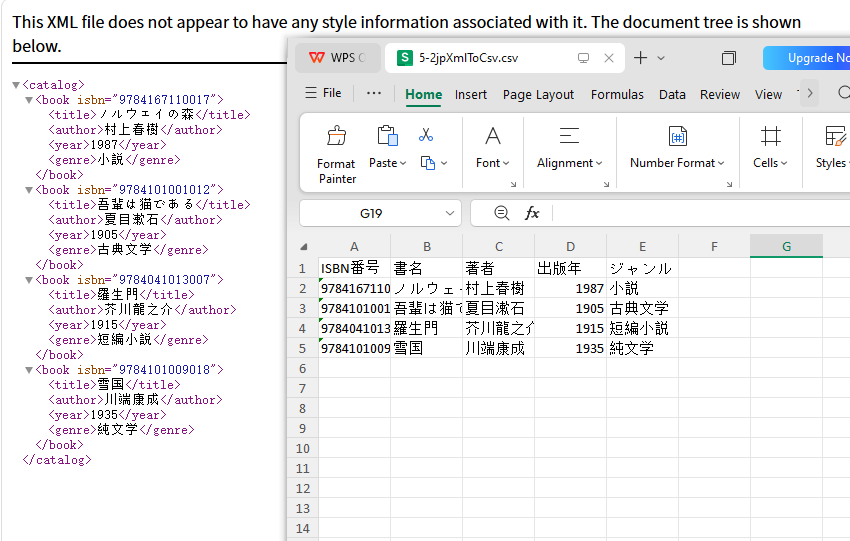Click the Alignment lines icon
This screenshot has width=850, height=541.
(569, 135)
